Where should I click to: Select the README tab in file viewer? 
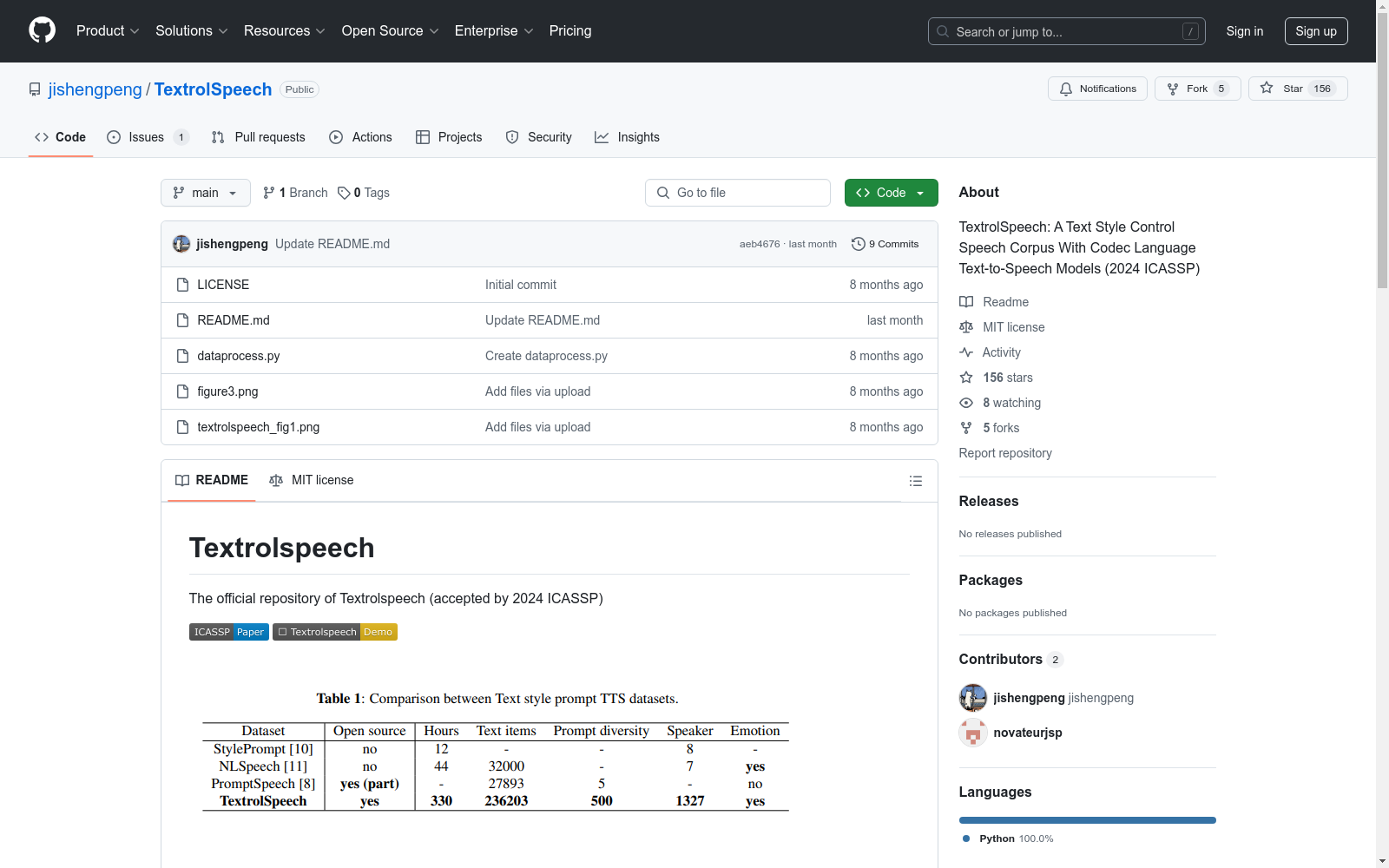coord(212,480)
